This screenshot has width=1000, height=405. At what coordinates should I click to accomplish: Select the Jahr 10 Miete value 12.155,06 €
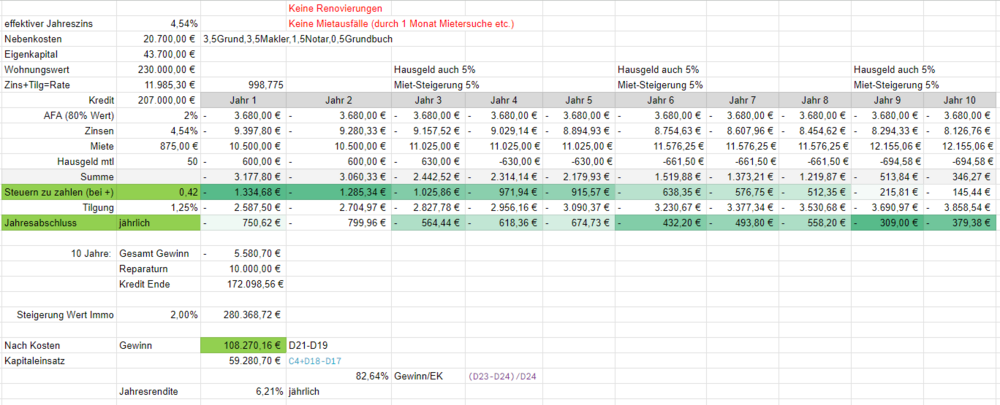(x=969, y=146)
